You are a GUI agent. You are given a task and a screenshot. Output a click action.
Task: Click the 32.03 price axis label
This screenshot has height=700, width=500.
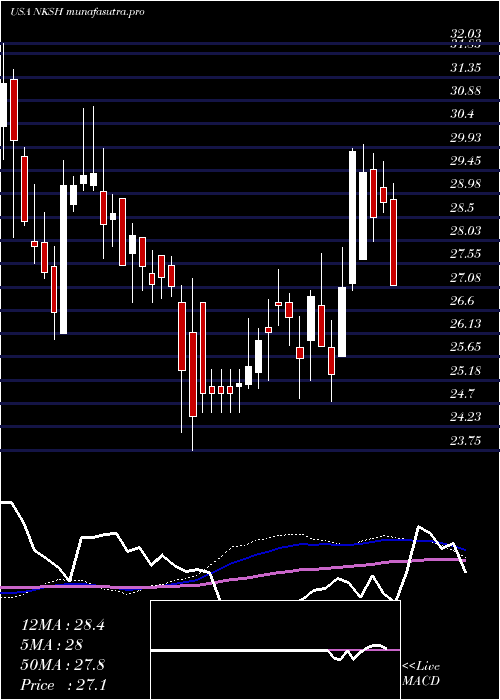coord(465,34)
